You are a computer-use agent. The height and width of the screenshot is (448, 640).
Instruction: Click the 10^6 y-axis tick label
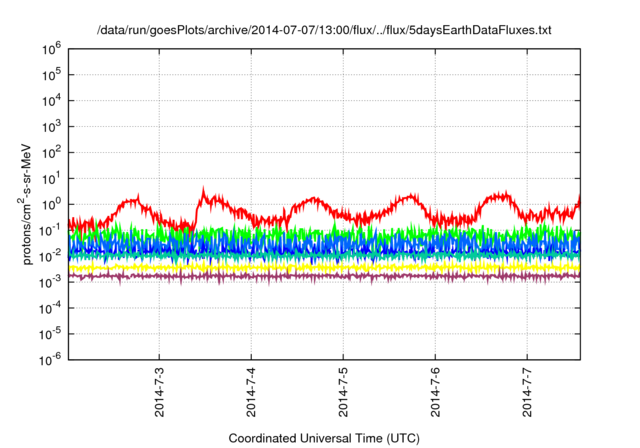pos(51,49)
